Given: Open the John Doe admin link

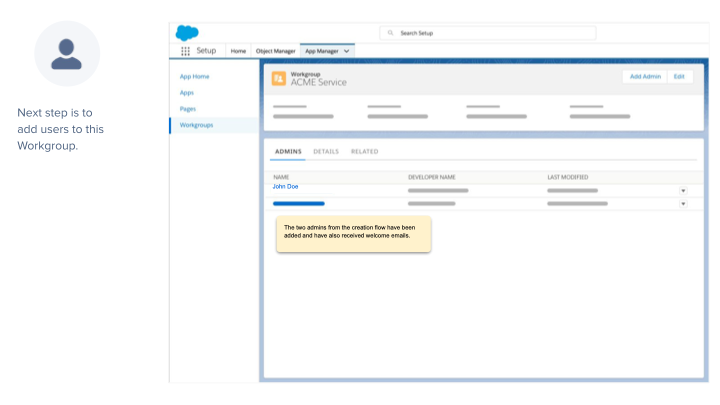Looking at the screenshot, I should [x=285, y=187].
